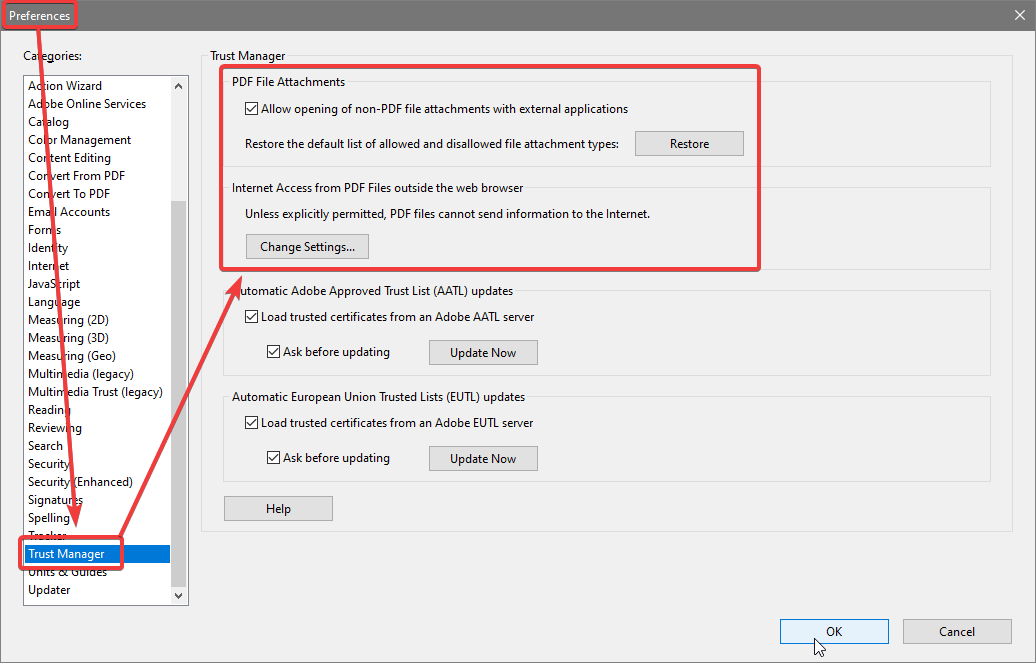Click Update Now under AATL updates

[x=483, y=352]
